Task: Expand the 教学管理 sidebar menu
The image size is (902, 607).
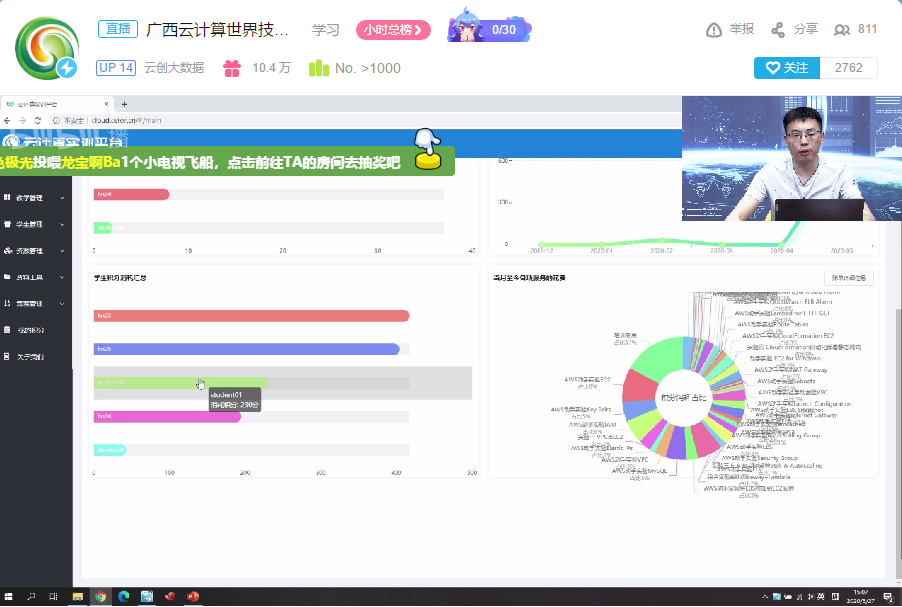Action: (35, 198)
